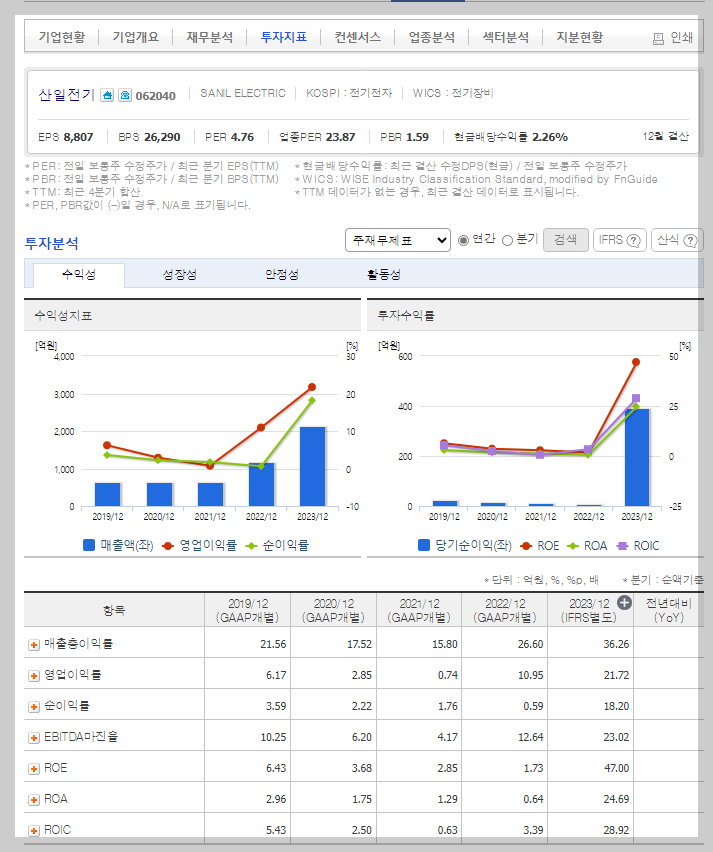Click the PER 4.76 value

pyautogui.click(x=241, y=137)
